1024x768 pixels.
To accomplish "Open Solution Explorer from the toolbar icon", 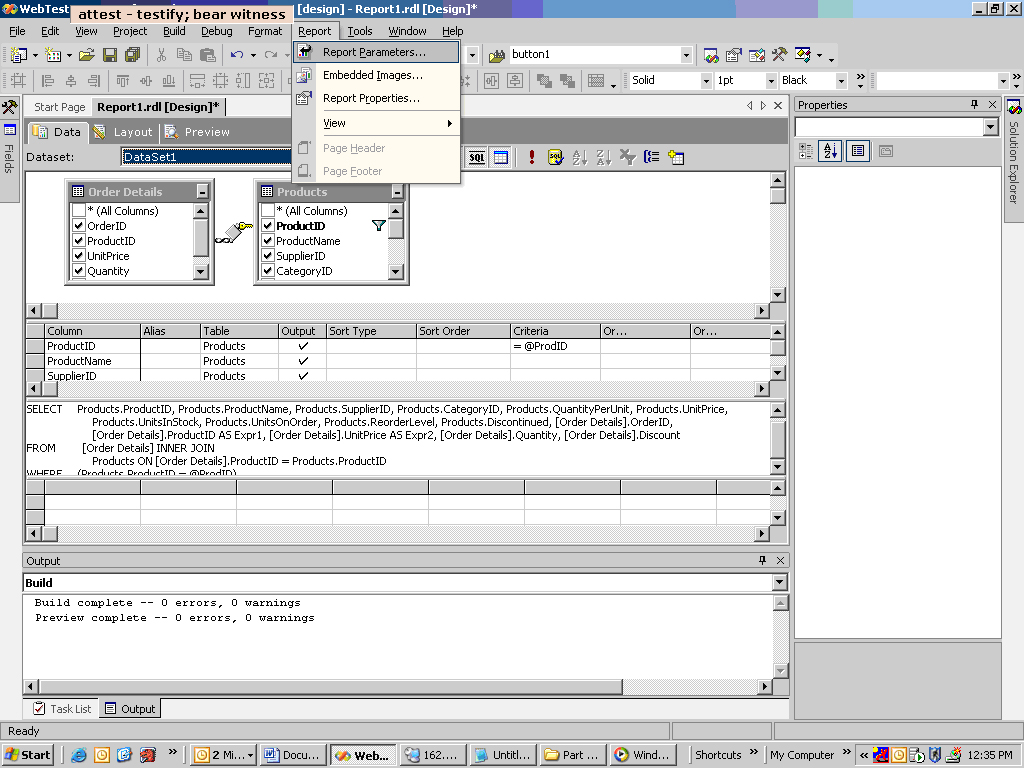I will click(x=711, y=55).
